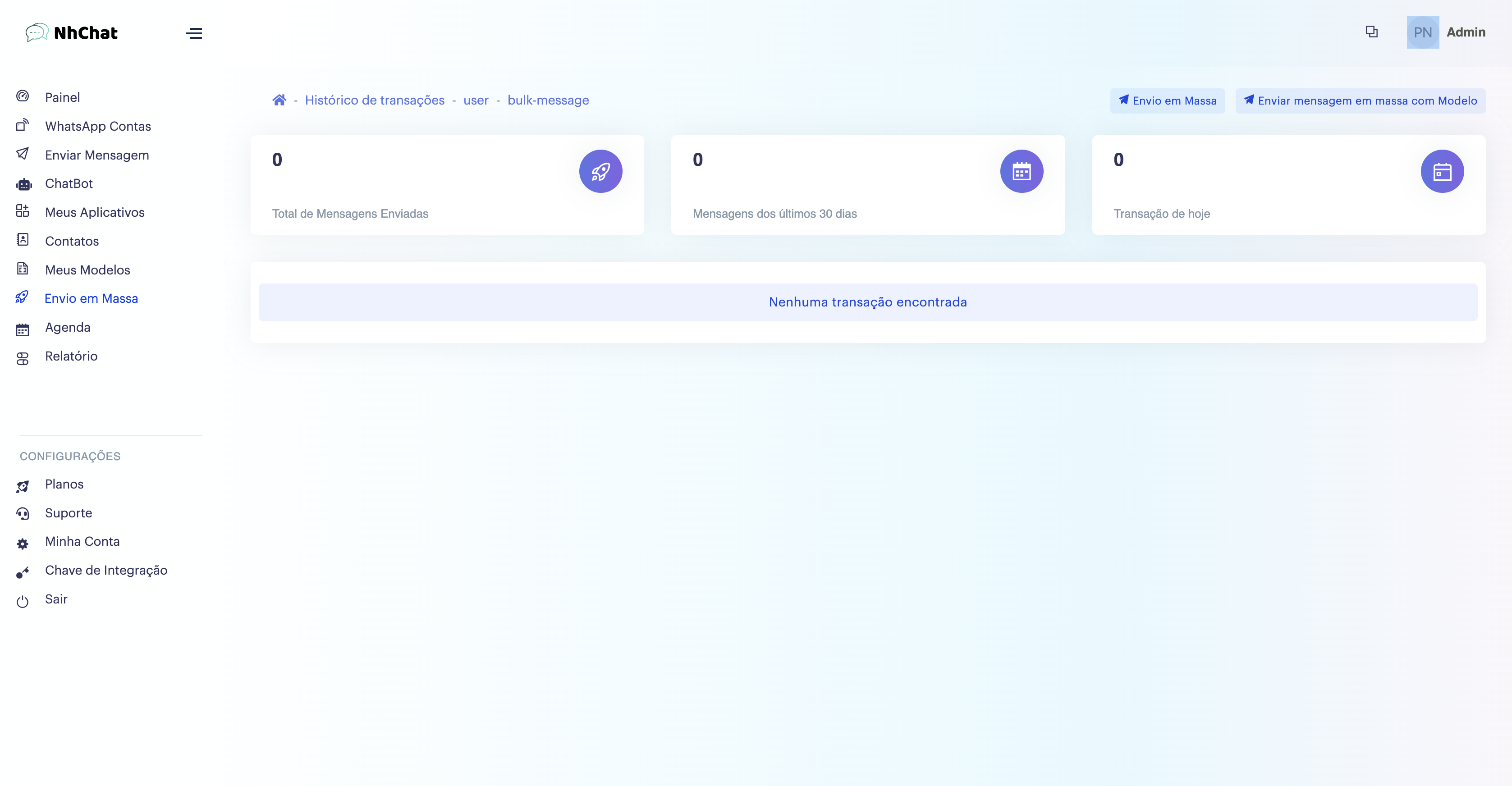Click the Nenhuma transação encontrada banner

point(867,302)
